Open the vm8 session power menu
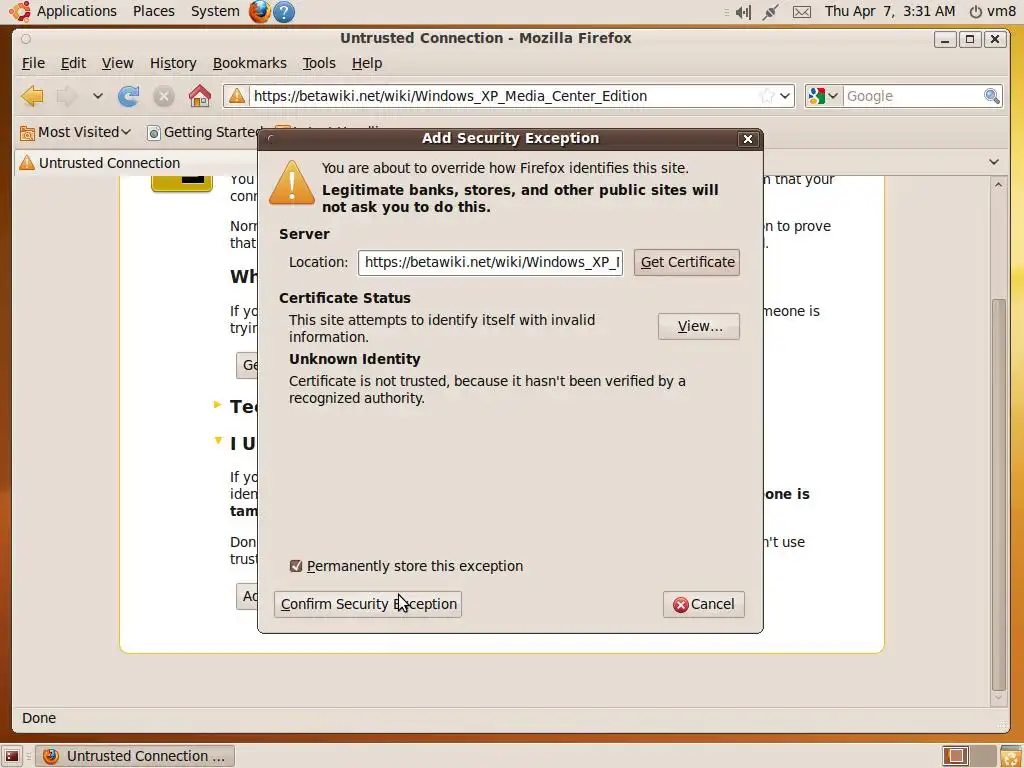This screenshot has width=1024, height=768. [993, 11]
